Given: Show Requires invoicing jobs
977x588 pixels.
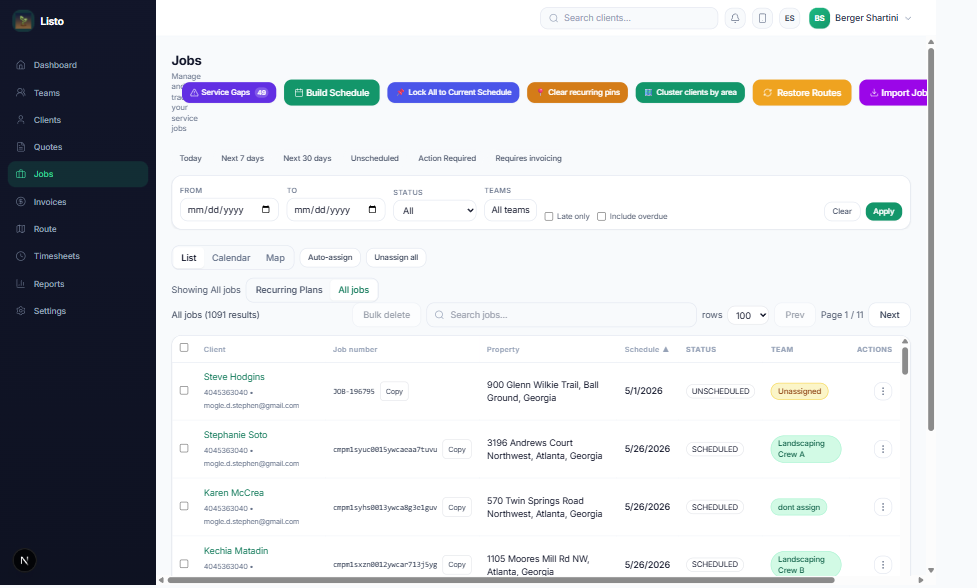Looking at the screenshot, I should pyautogui.click(x=528, y=158).
